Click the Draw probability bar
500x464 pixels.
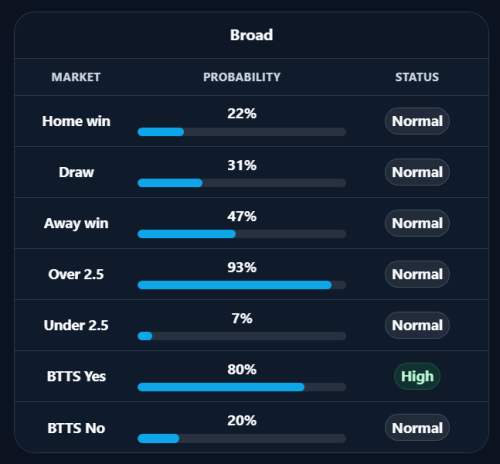click(x=242, y=183)
